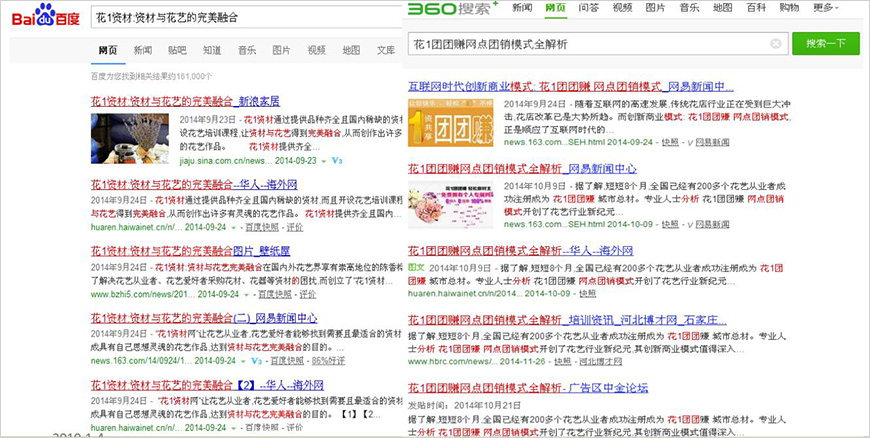Click V3 badge on 新浪家居 result
The image size is (870, 438).
tap(337, 160)
